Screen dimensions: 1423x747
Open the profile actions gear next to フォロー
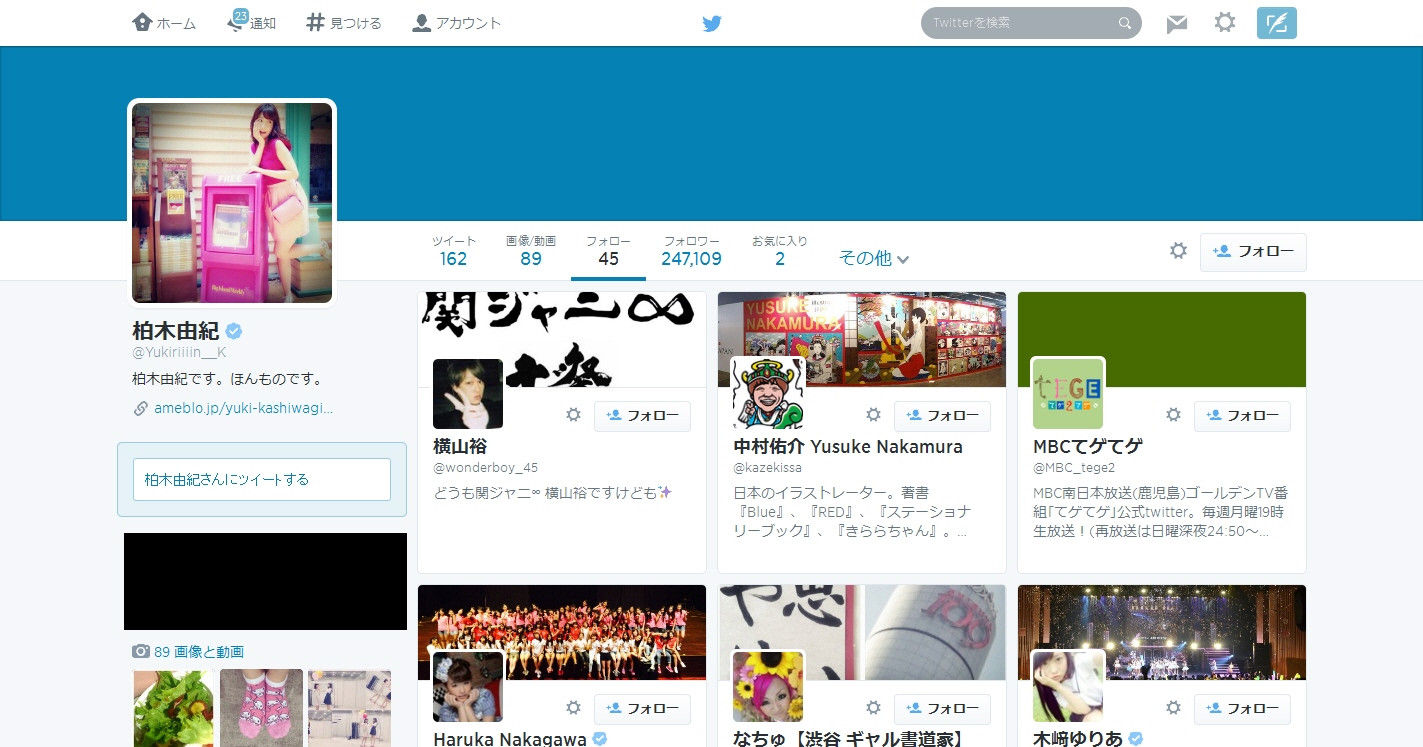click(x=1178, y=250)
